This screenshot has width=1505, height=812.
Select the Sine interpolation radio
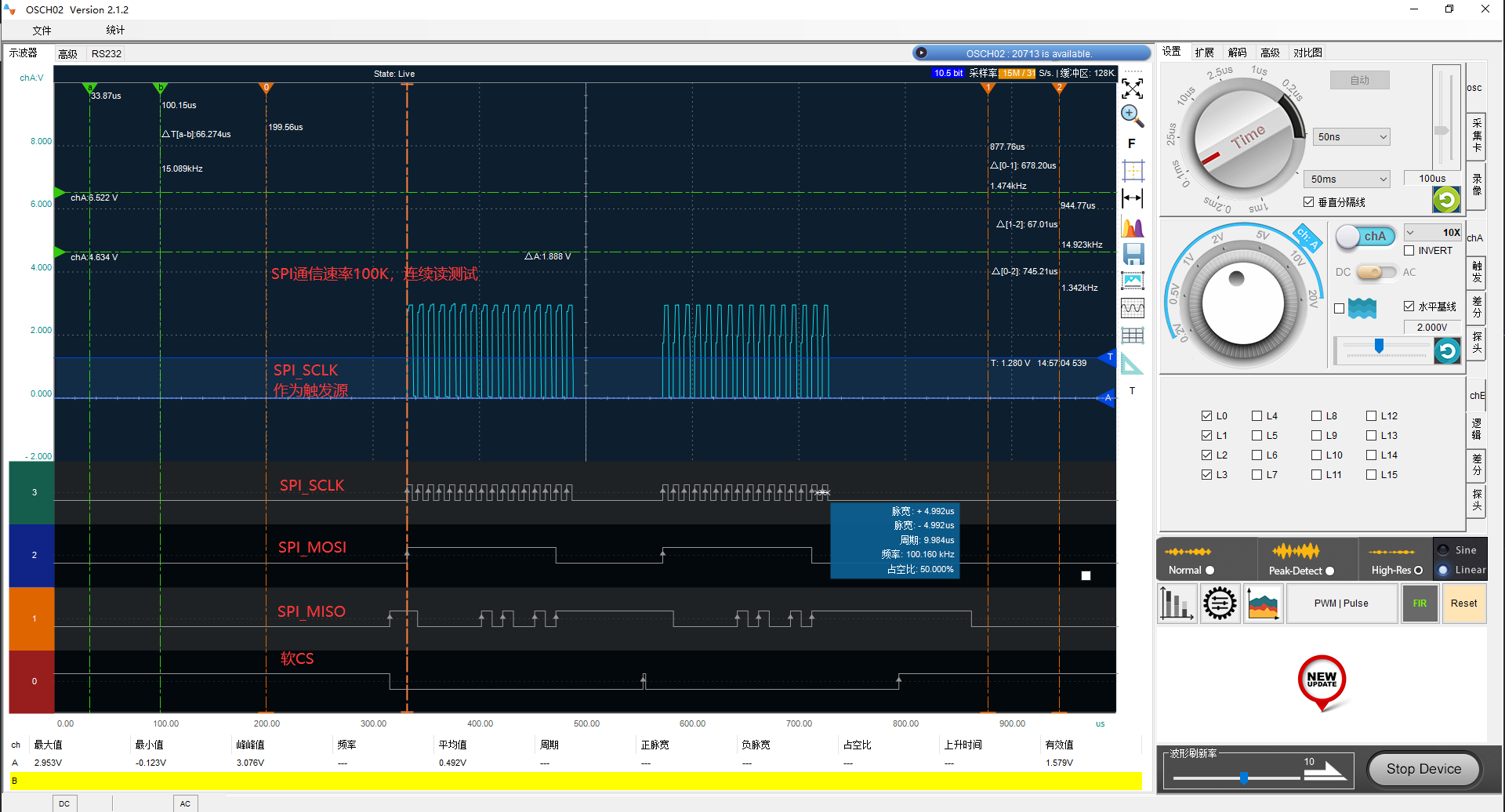coord(1443,550)
